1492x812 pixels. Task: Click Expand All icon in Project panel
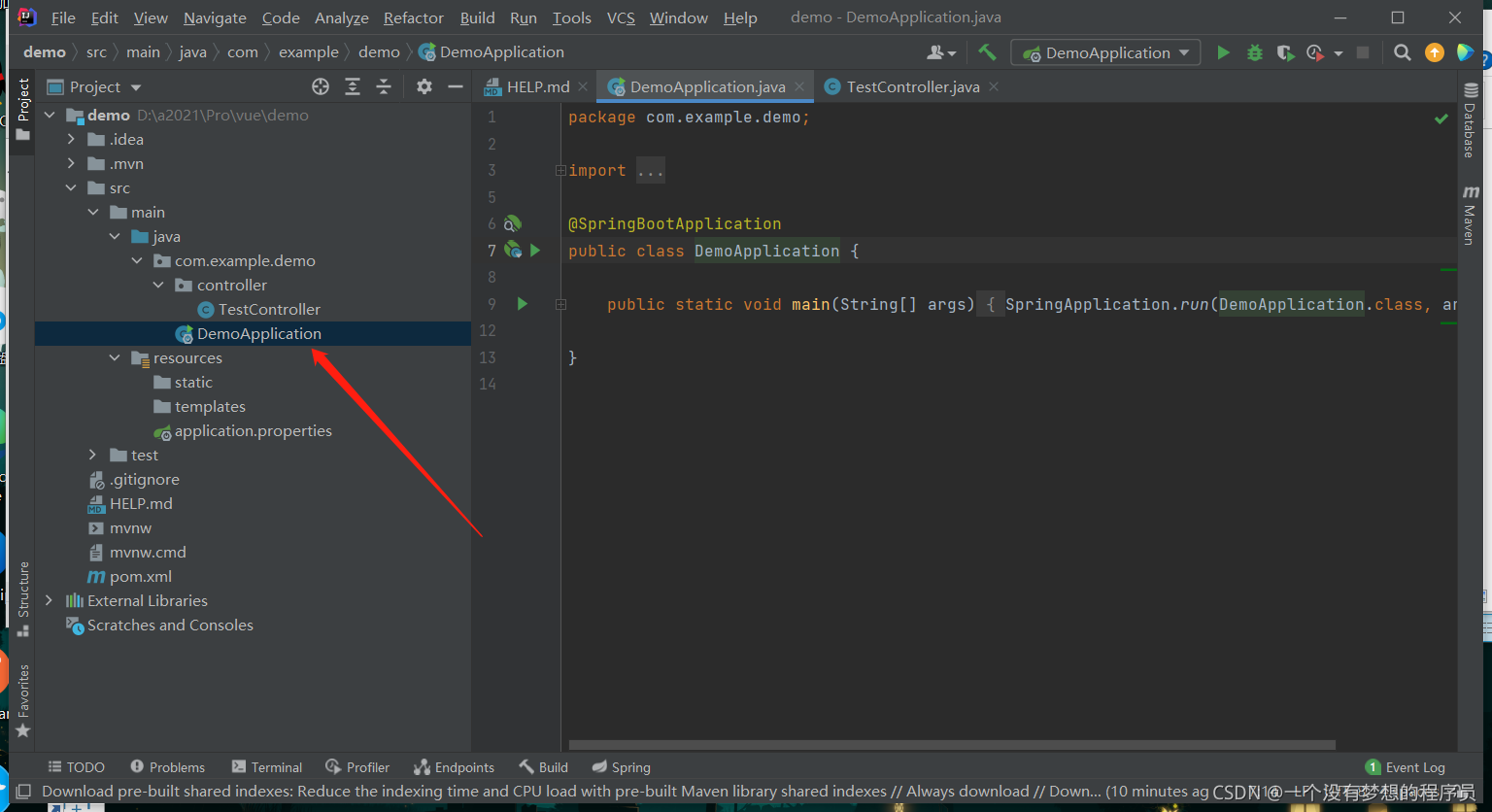coord(353,86)
